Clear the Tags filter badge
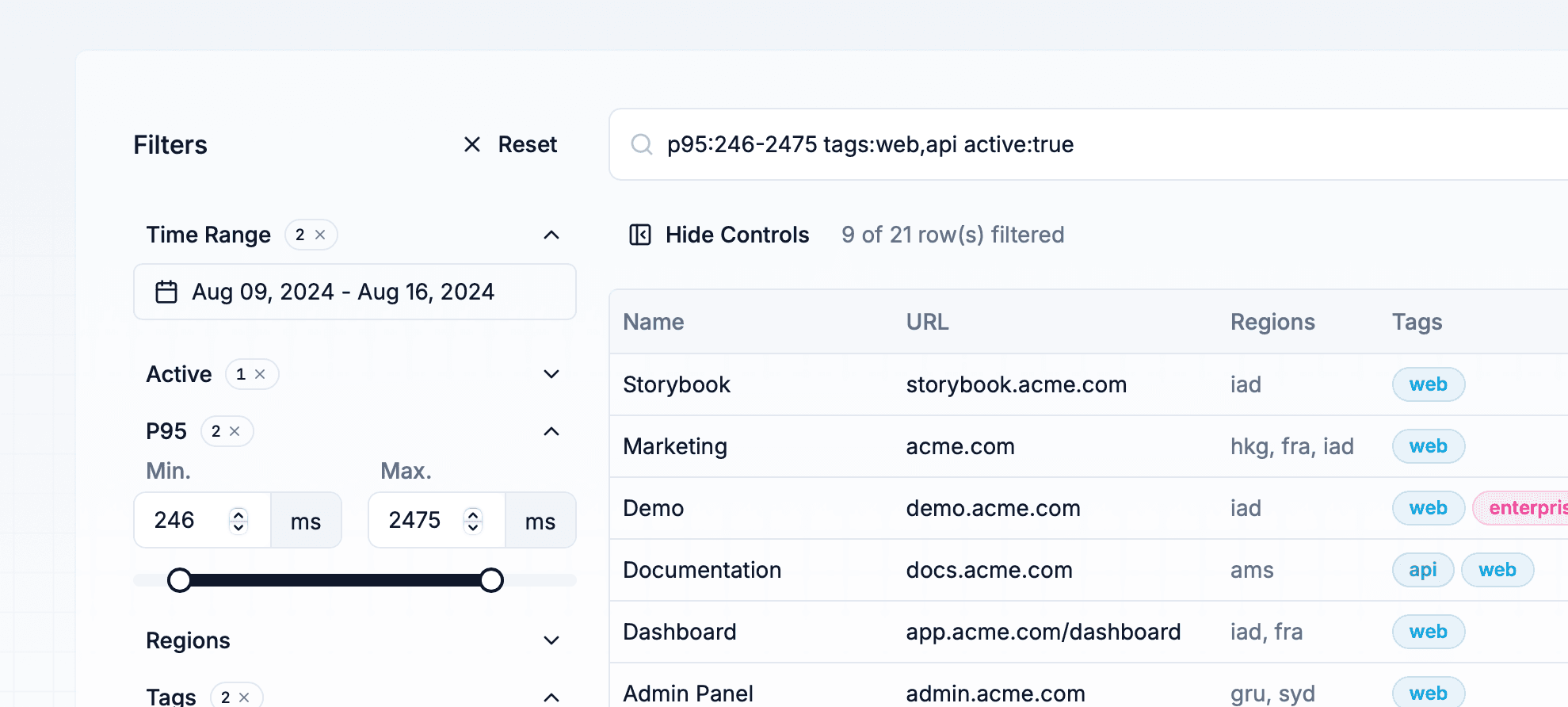This screenshot has width=1568, height=707. tap(244, 697)
